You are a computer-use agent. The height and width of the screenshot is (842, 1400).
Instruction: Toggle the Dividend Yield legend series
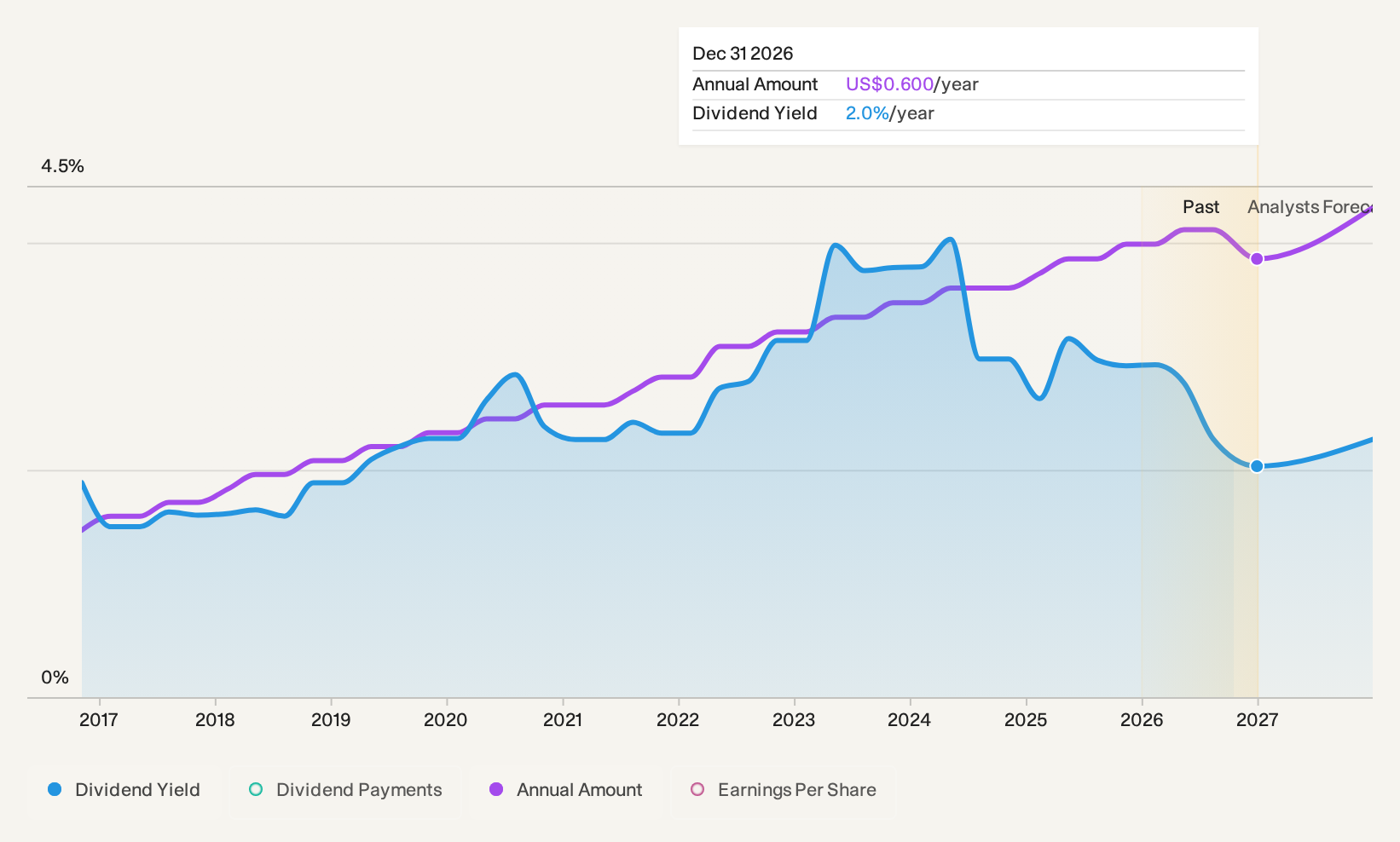click(x=124, y=790)
